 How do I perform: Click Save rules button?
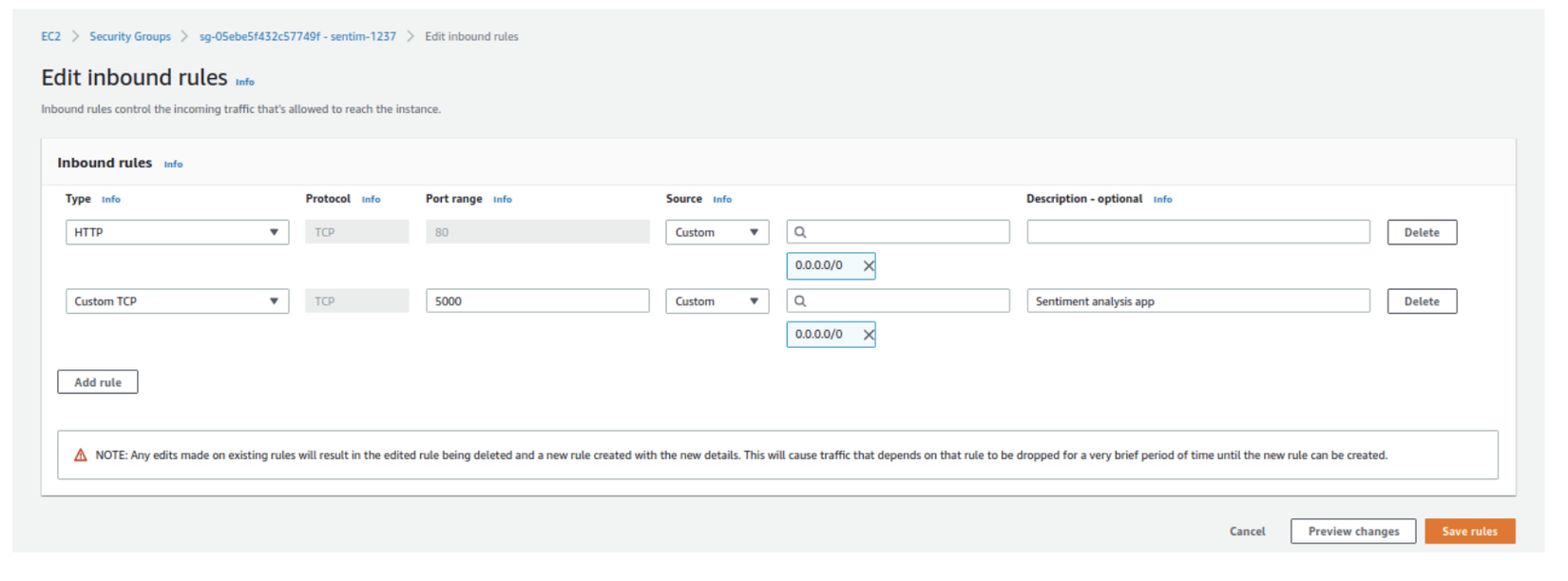pos(1469,532)
